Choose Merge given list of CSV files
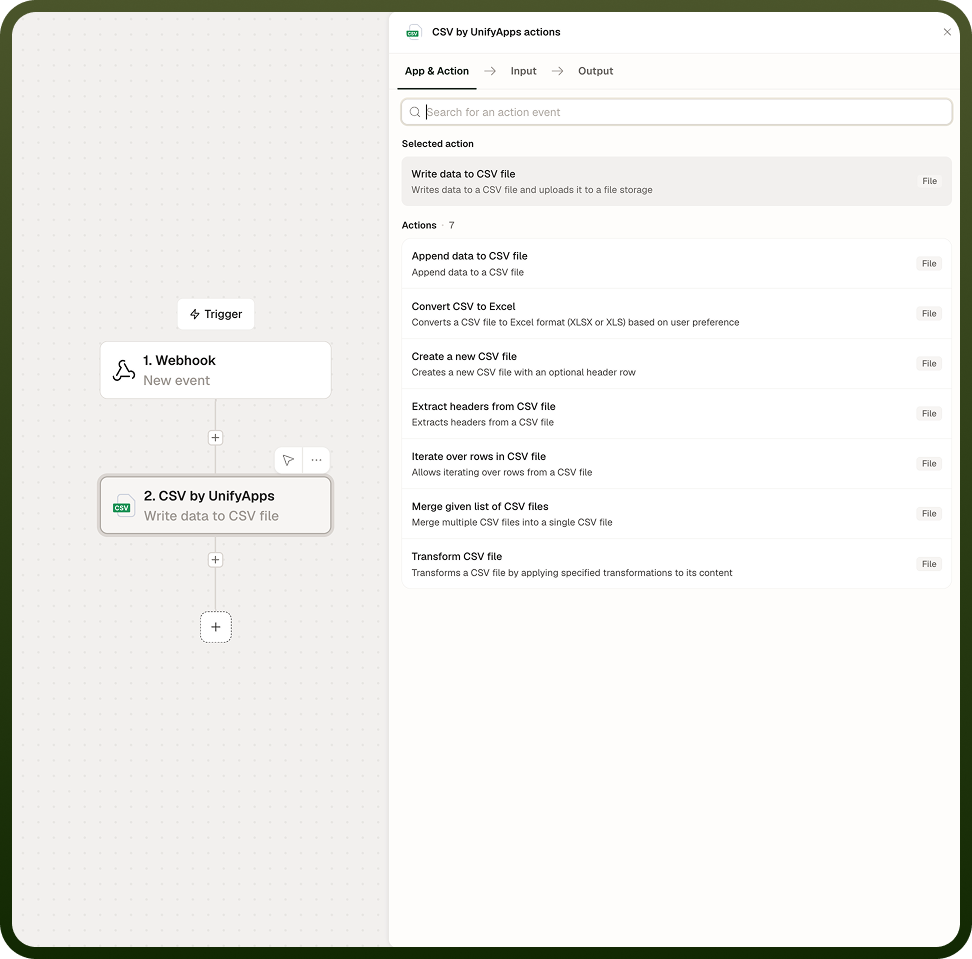The height and width of the screenshot is (959, 972). coord(676,514)
